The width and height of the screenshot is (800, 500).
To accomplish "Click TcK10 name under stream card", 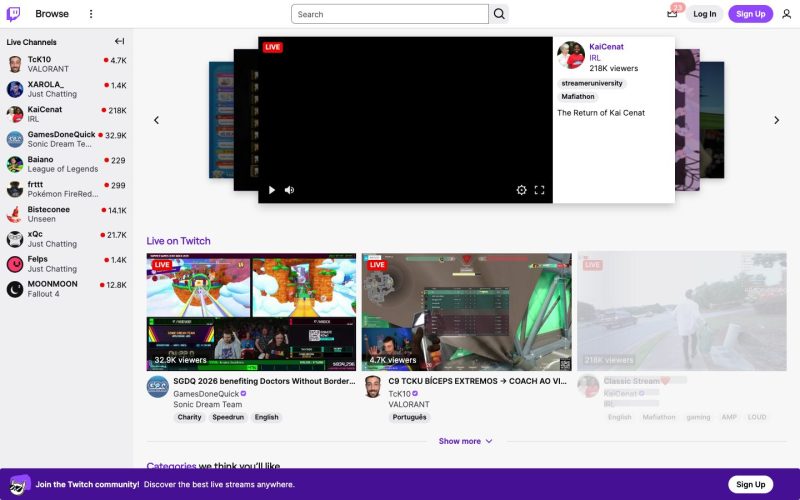I will click(399, 394).
